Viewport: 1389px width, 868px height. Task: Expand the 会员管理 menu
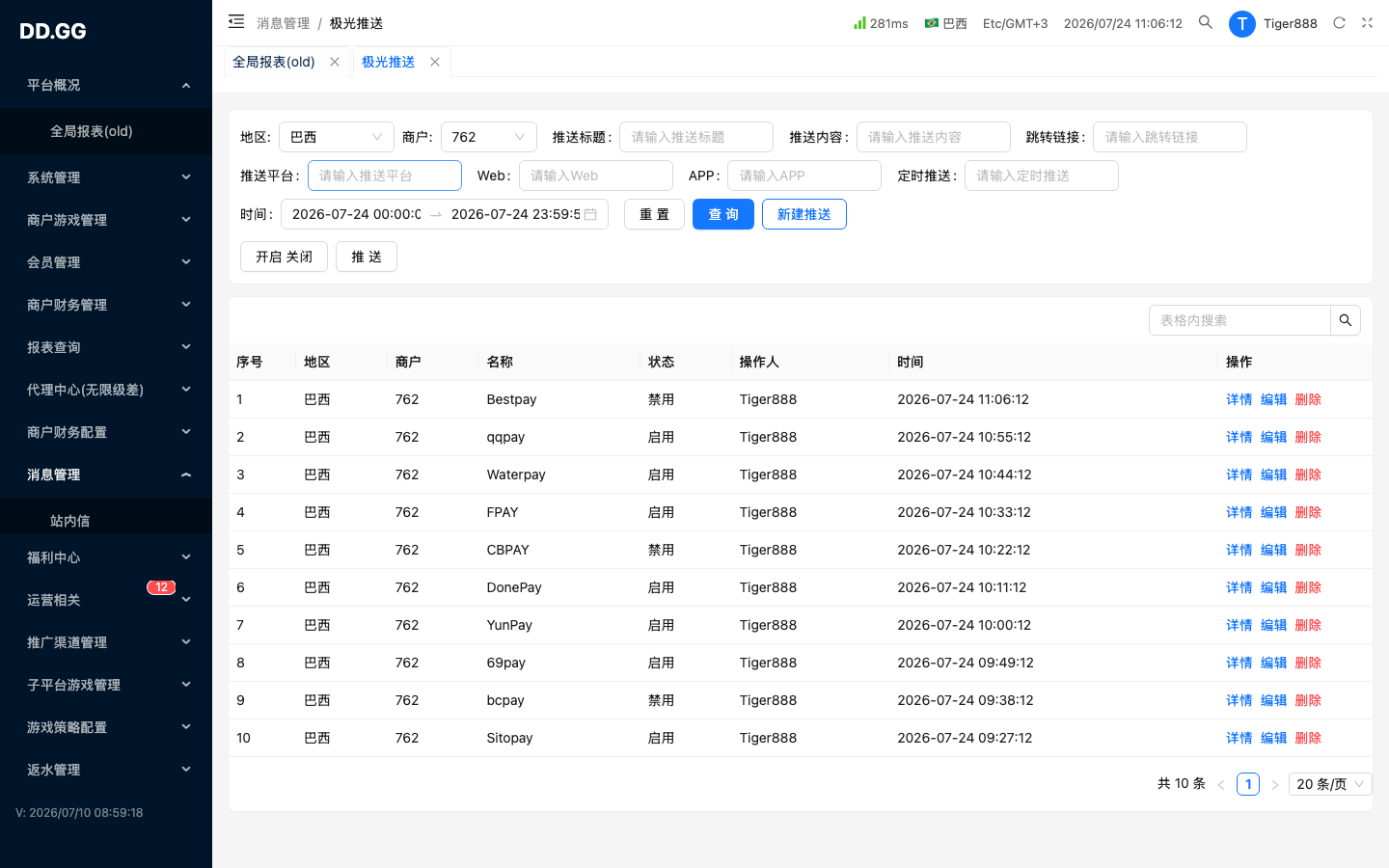coord(106,262)
